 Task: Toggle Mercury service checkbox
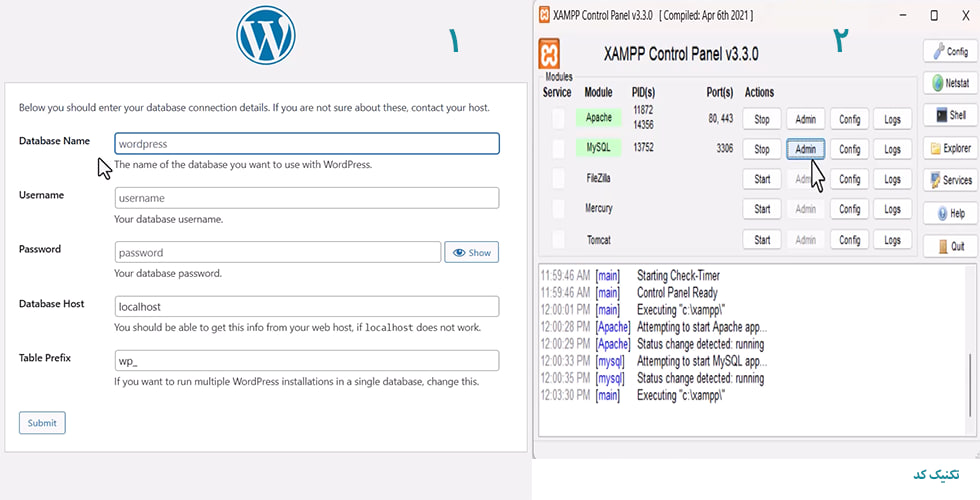[x=558, y=209]
